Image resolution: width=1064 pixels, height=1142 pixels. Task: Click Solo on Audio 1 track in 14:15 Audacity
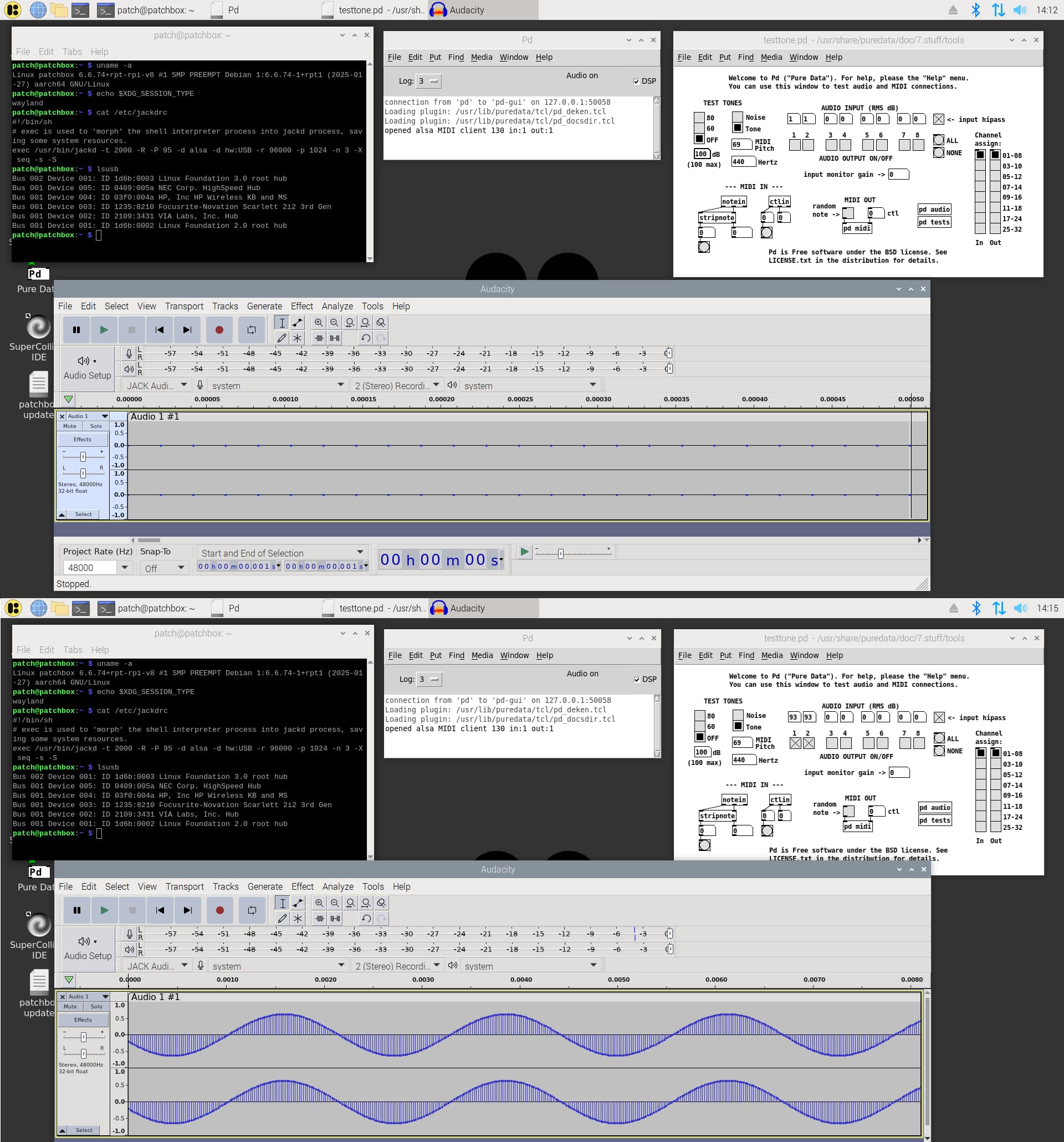[x=96, y=1006]
